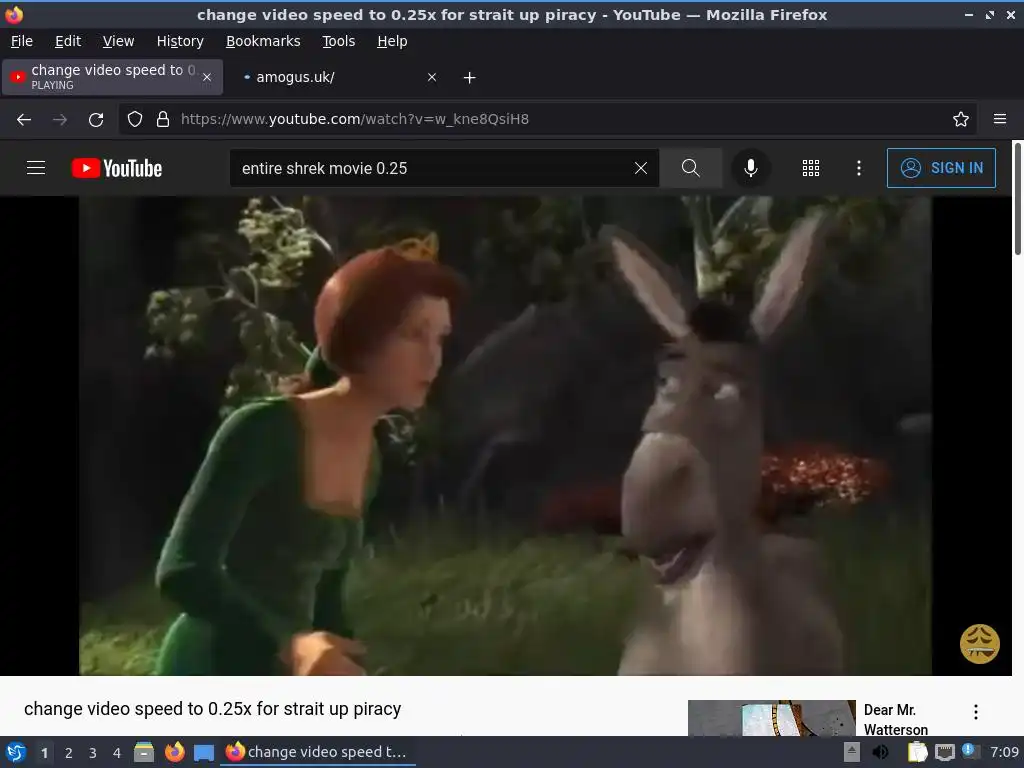Bookmark this page with the star
1024x768 pixels.
point(961,119)
